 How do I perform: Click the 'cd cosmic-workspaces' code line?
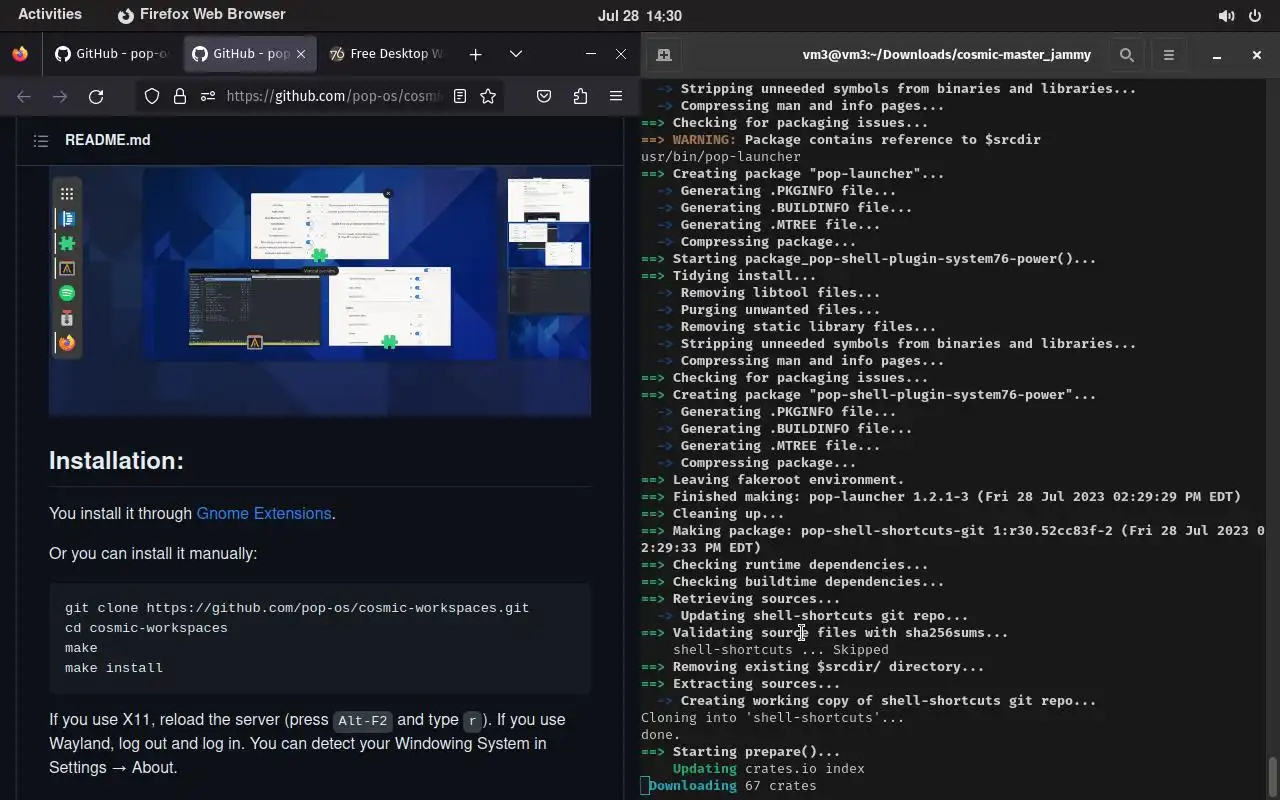coord(146,628)
